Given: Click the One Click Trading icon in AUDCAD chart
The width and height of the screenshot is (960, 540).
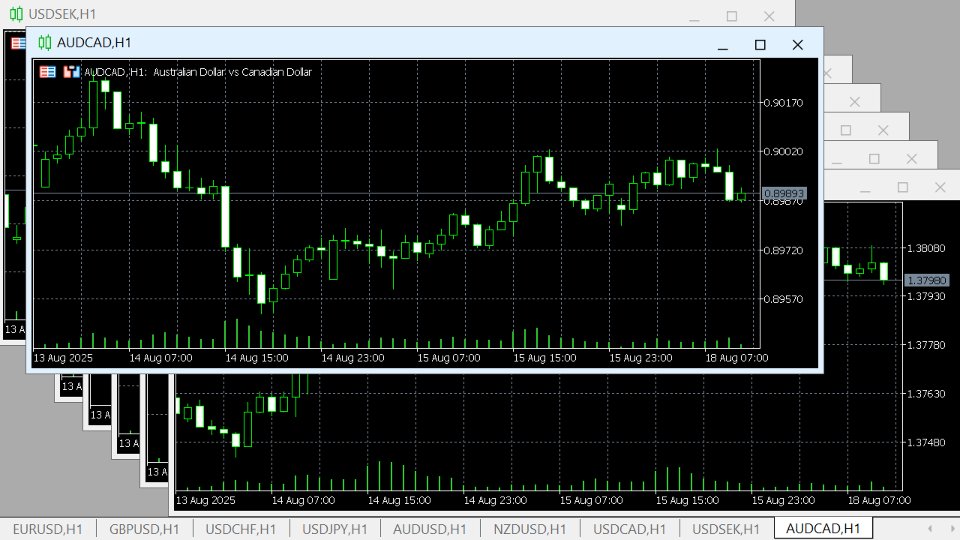Looking at the screenshot, I should click(48, 72).
